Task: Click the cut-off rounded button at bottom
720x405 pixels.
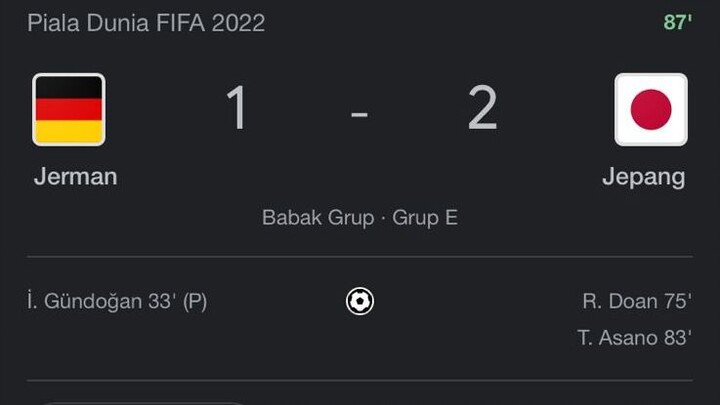Action: pyautogui.click(x=142, y=403)
